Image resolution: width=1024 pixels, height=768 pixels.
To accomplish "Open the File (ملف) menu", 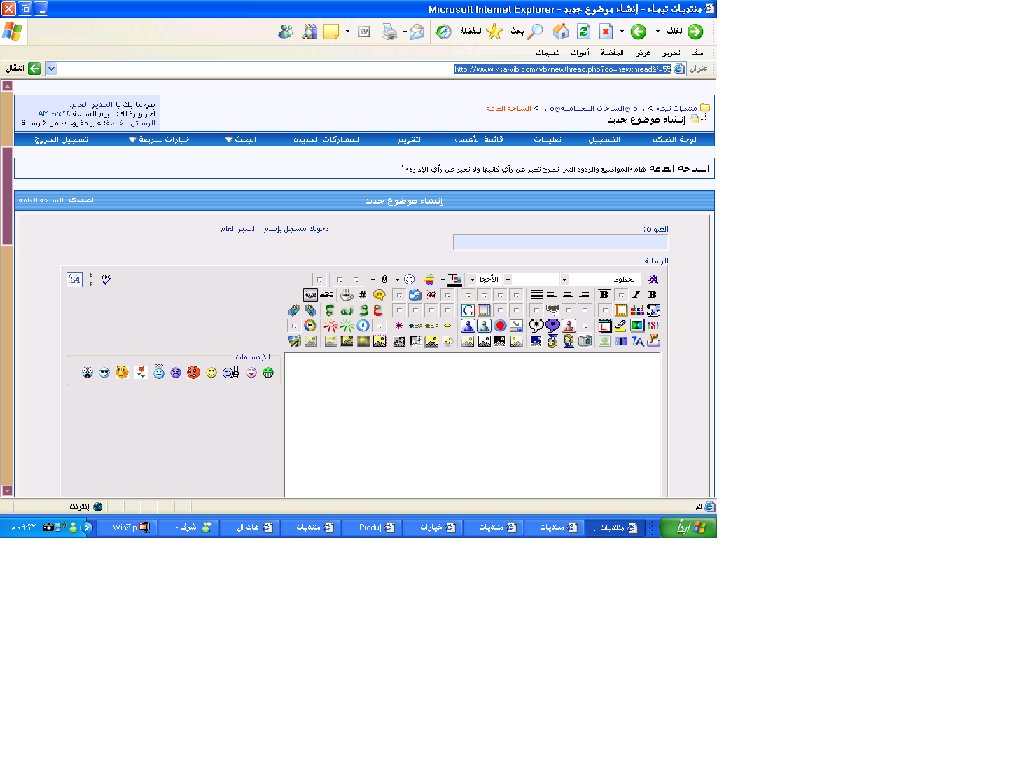I will 697,53.
